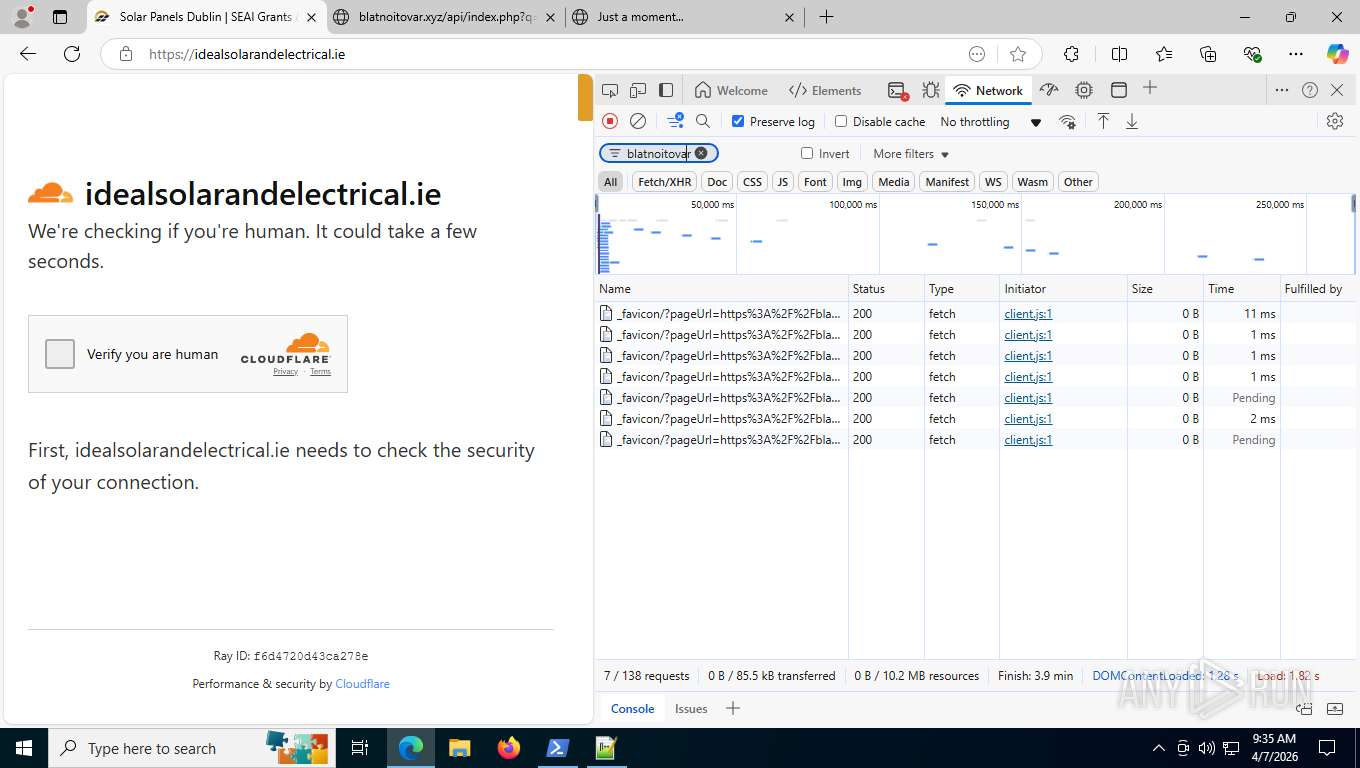
Task: Open Browser essentials heart icon
Action: coord(1252,54)
